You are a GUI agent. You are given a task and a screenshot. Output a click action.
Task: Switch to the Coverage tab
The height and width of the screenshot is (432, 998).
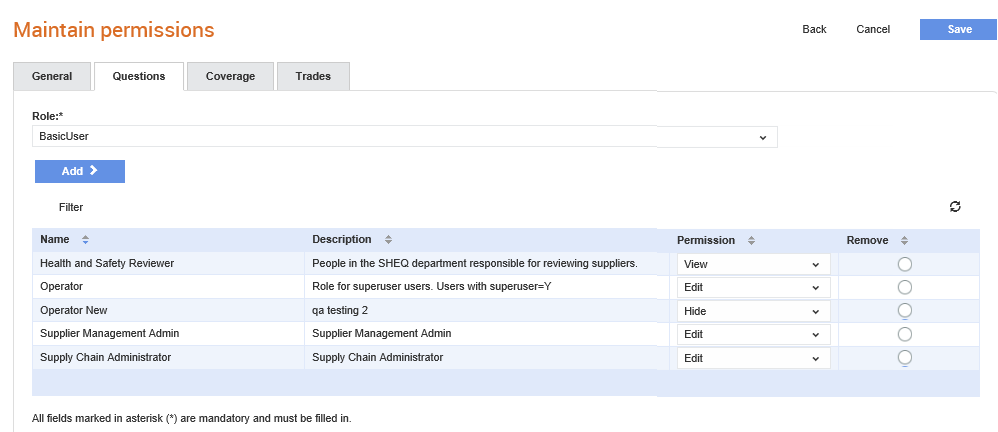click(230, 76)
